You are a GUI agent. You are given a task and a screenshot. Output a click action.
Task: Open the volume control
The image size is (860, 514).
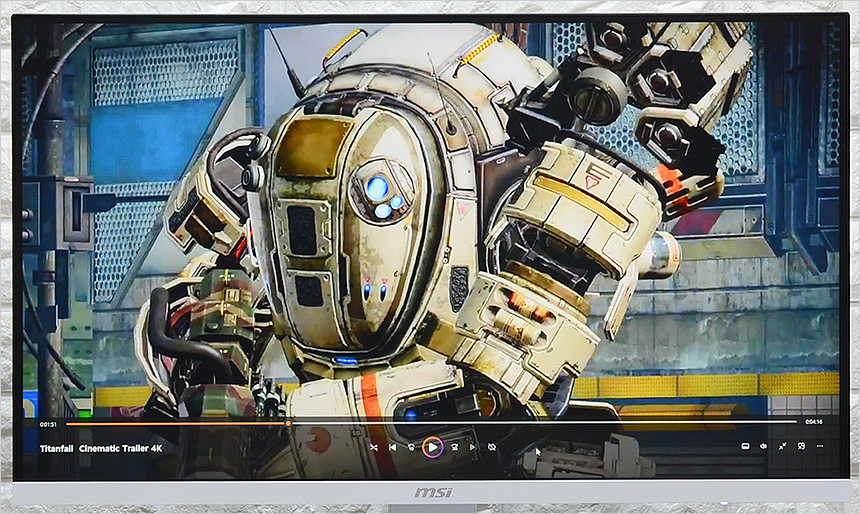tap(763, 447)
